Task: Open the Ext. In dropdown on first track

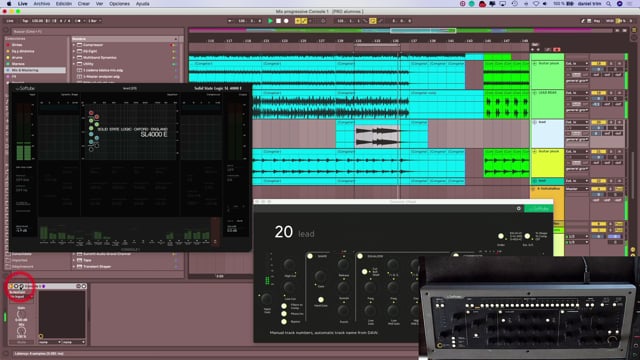Action: click(x=577, y=64)
